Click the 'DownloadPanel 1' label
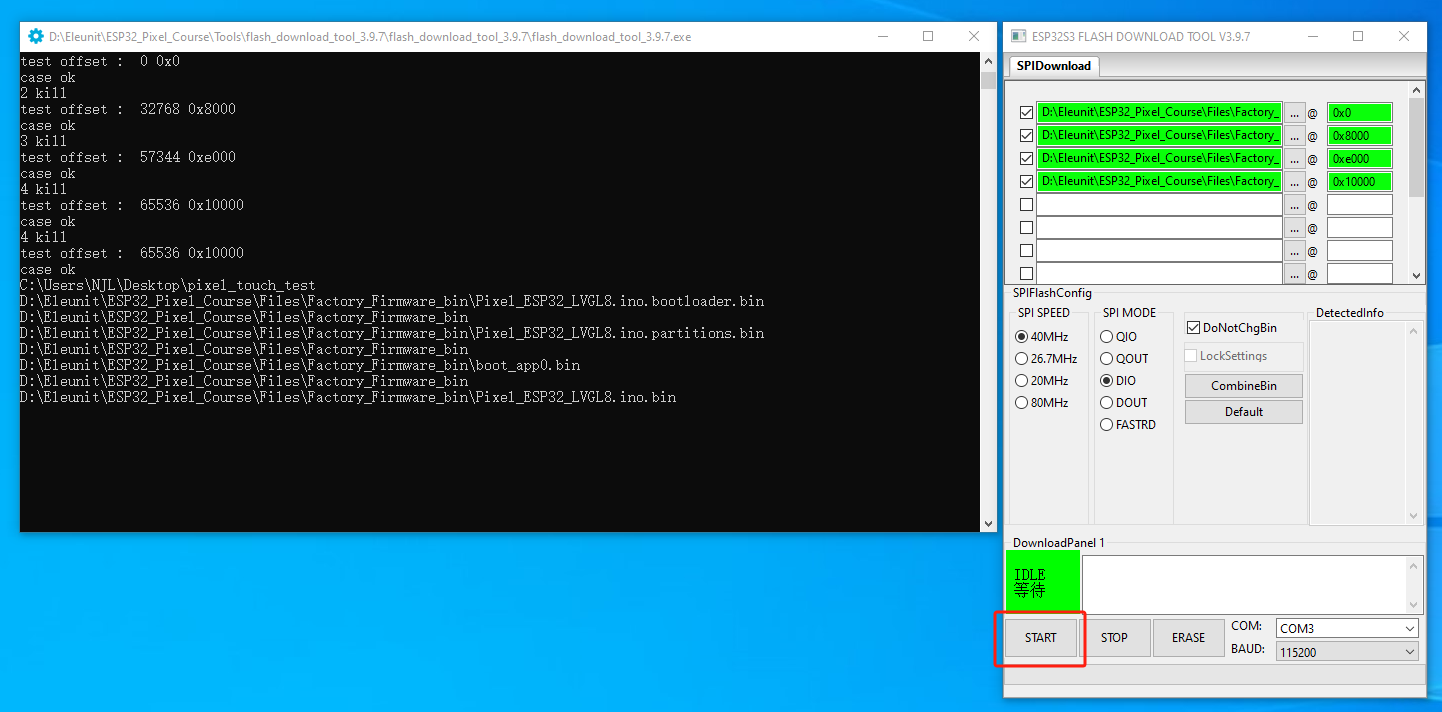The image size is (1442, 712). click(1059, 542)
